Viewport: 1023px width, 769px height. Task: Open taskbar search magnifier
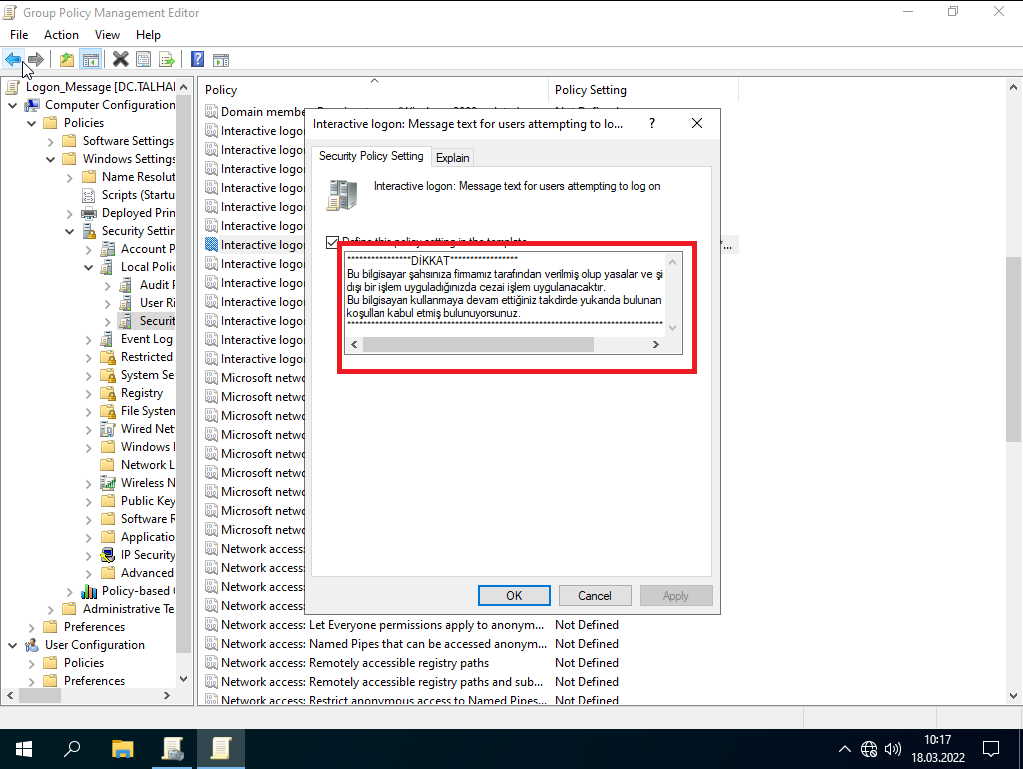pos(72,749)
